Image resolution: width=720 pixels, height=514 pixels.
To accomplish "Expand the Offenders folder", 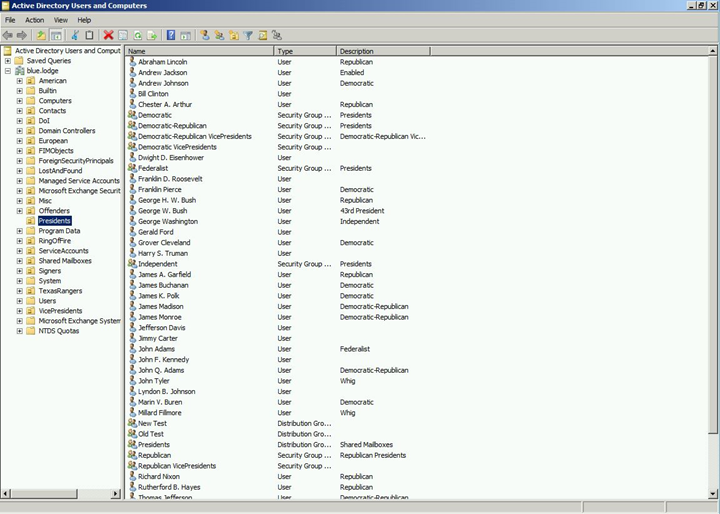I will tap(20, 211).
